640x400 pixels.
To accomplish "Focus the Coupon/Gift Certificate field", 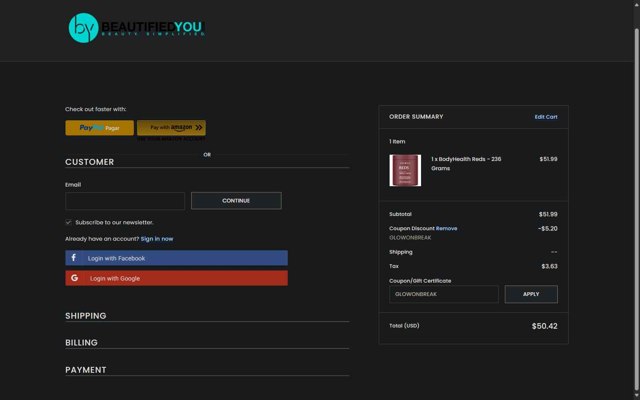I will [x=444, y=294].
